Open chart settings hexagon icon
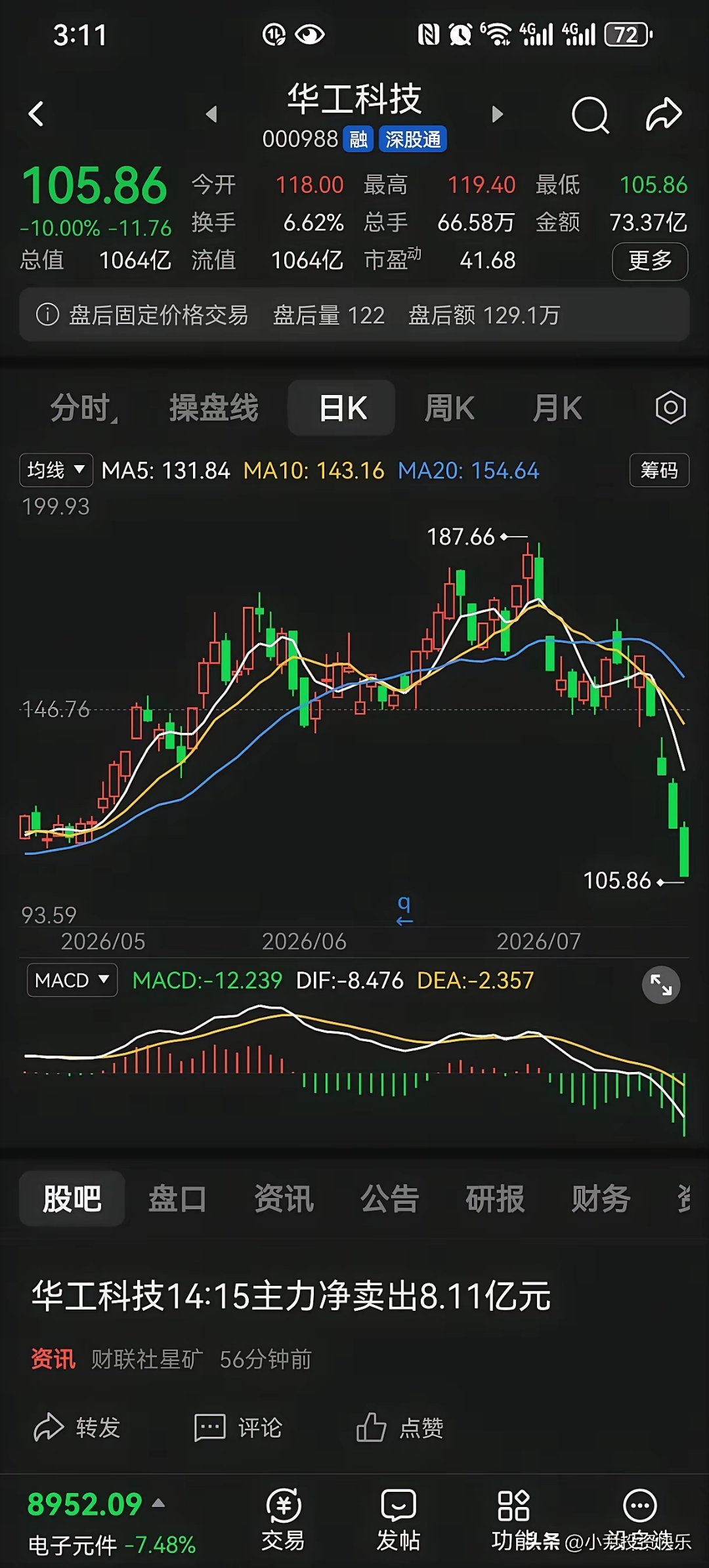 coord(670,407)
